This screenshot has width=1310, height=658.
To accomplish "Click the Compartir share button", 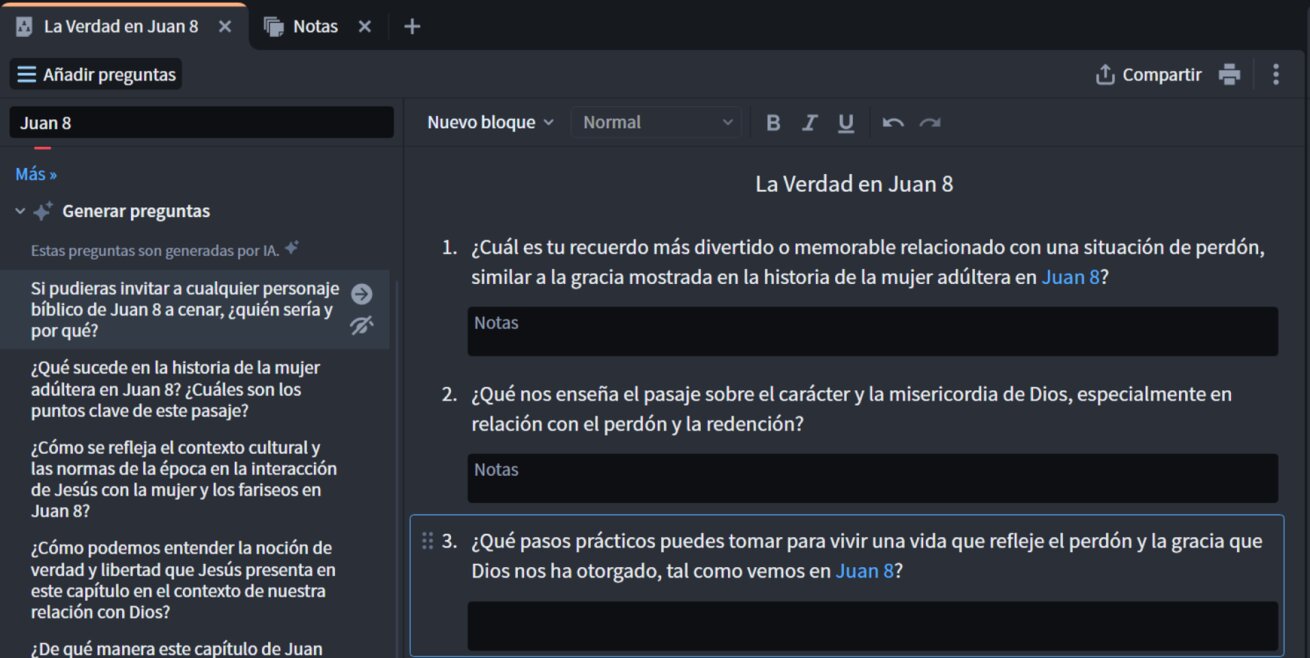I will point(1149,75).
